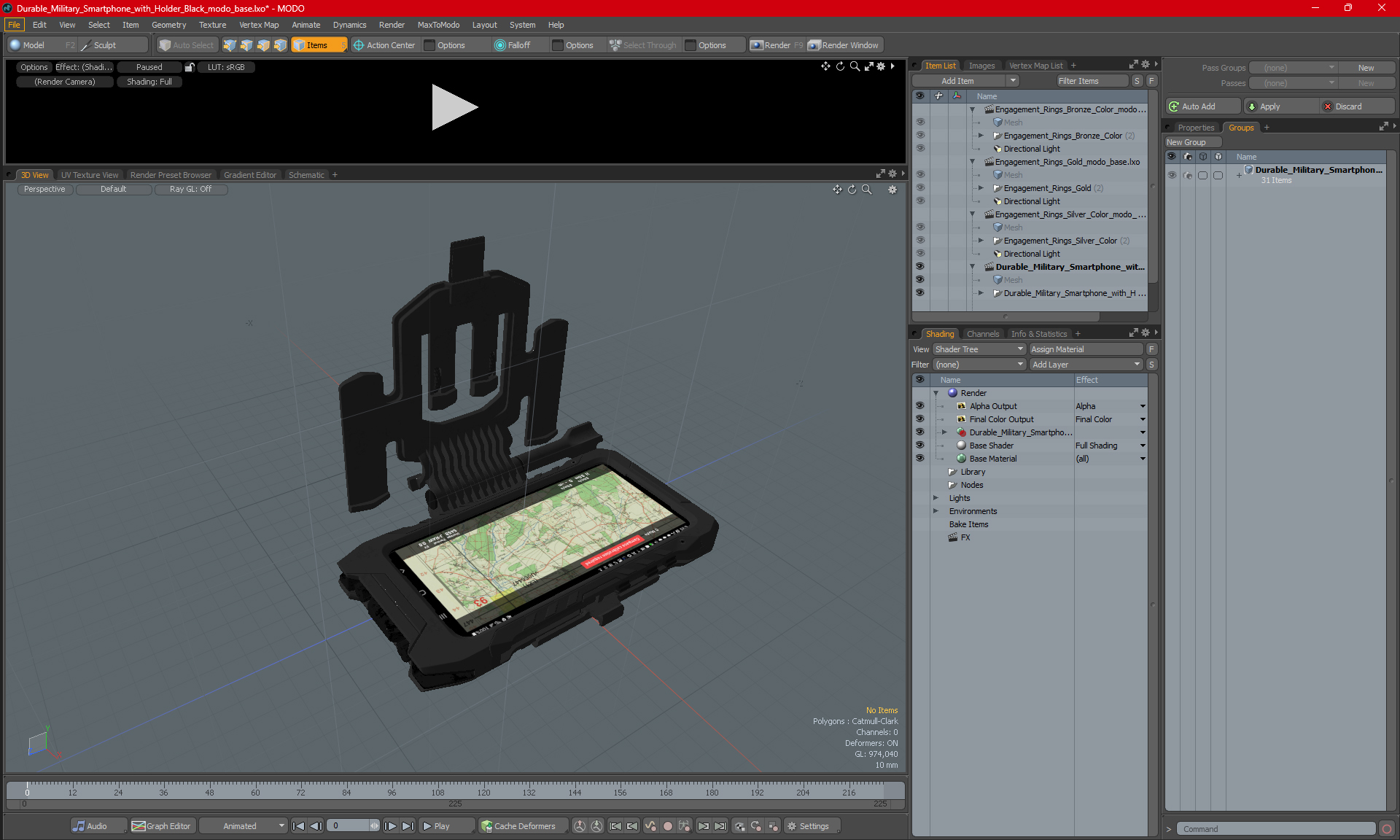1400x840 pixels.
Task: Open the Add Item dropdown
Action: pos(965,81)
